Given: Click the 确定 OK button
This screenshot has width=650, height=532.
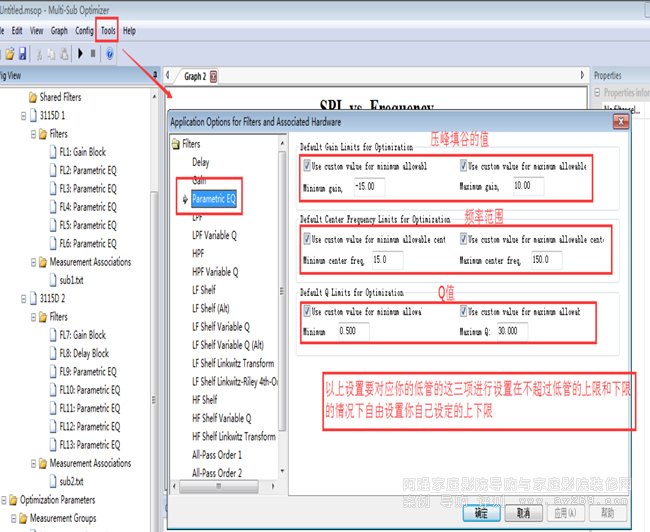Looking at the screenshot, I should [x=481, y=511].
